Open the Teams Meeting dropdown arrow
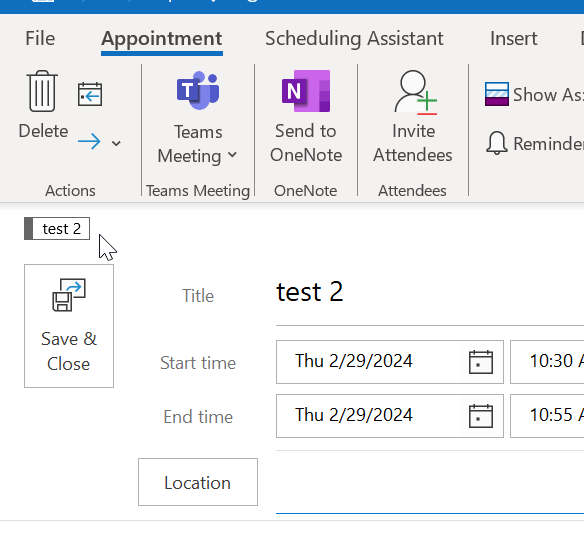 click(x=232, y=155)
